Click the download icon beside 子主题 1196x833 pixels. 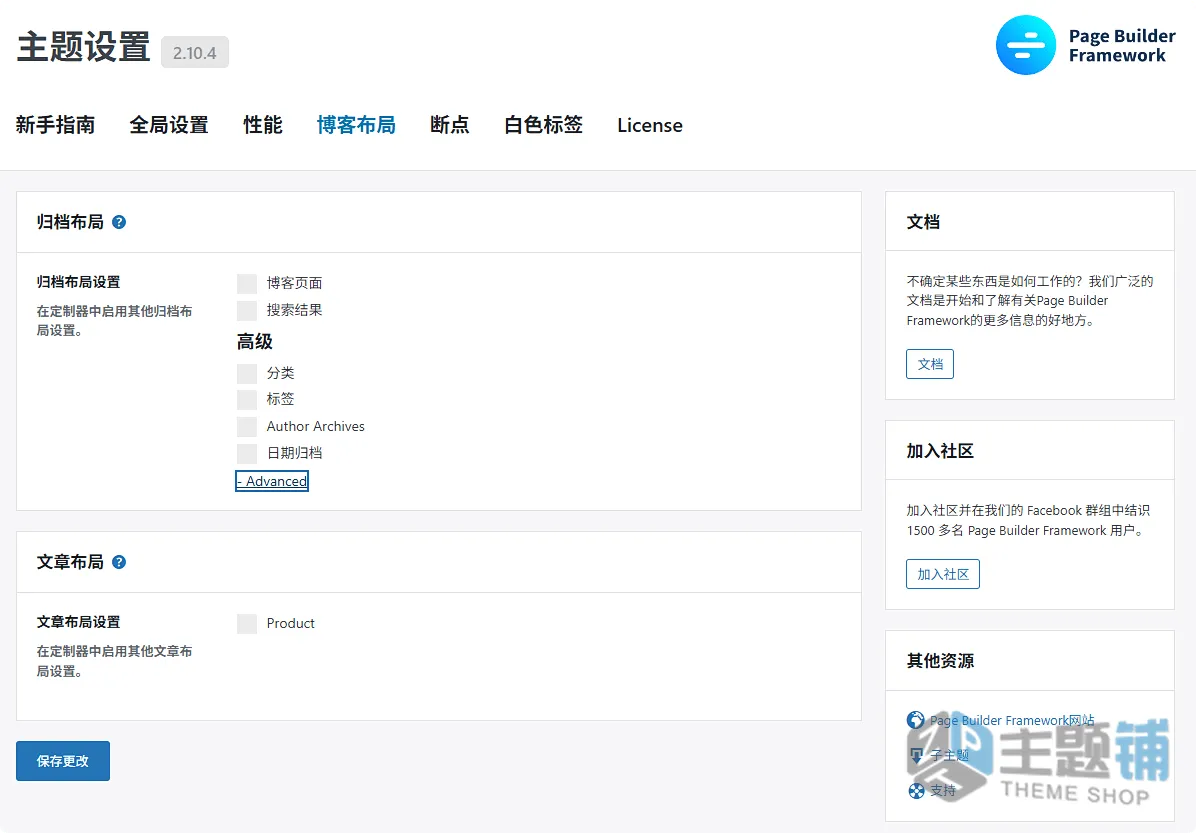(x=916, y=755)
